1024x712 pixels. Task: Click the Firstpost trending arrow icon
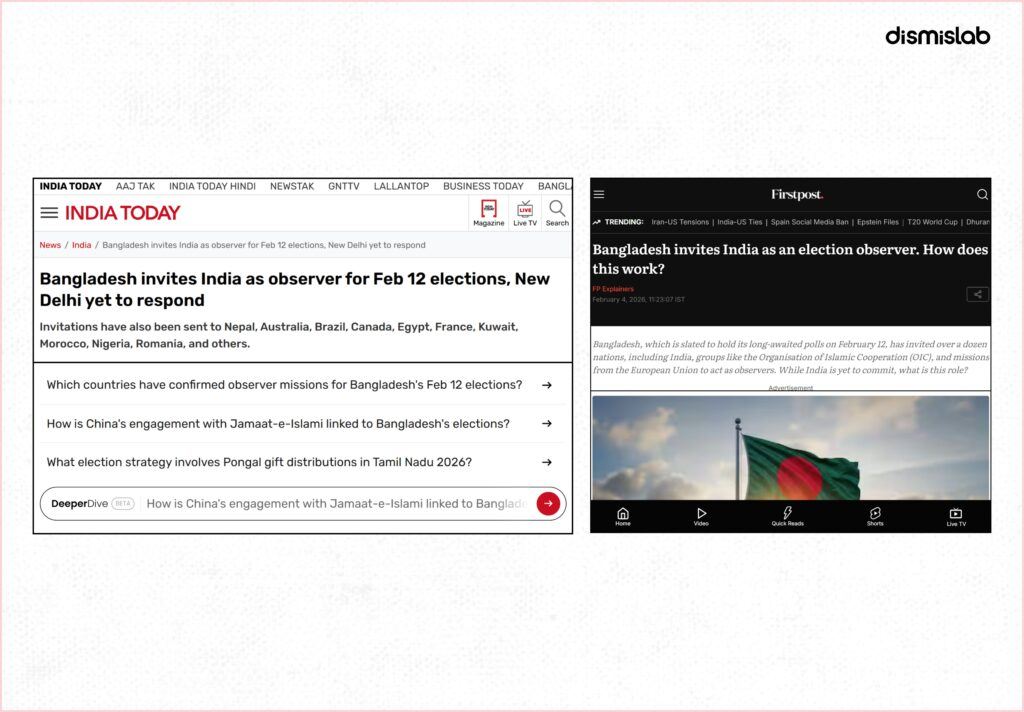[596, 222]
